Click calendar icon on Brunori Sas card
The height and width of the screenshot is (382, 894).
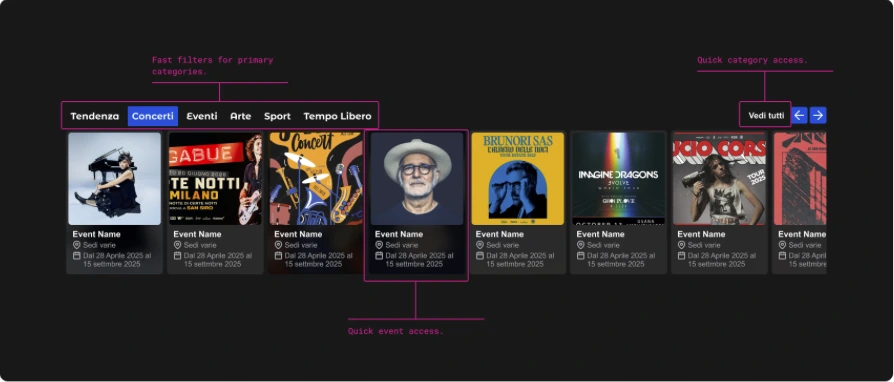tap(479, 255)
